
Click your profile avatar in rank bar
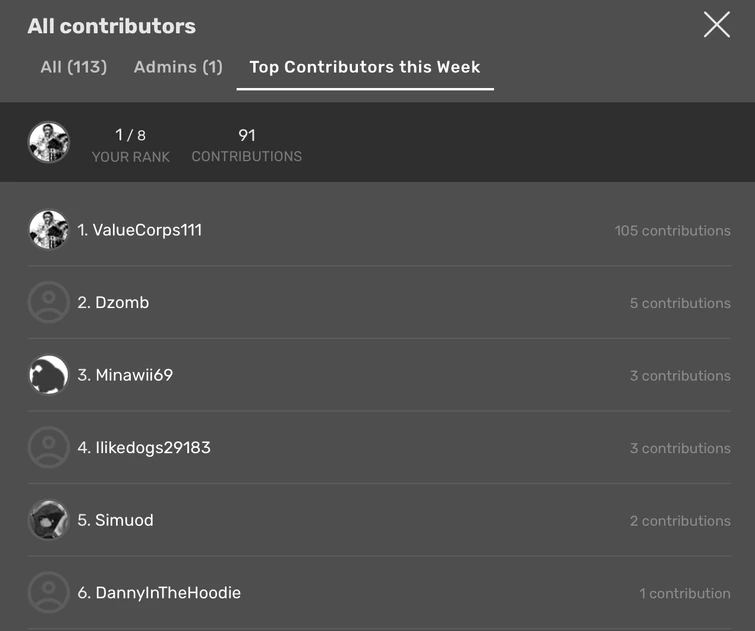[x=49, y=142]
